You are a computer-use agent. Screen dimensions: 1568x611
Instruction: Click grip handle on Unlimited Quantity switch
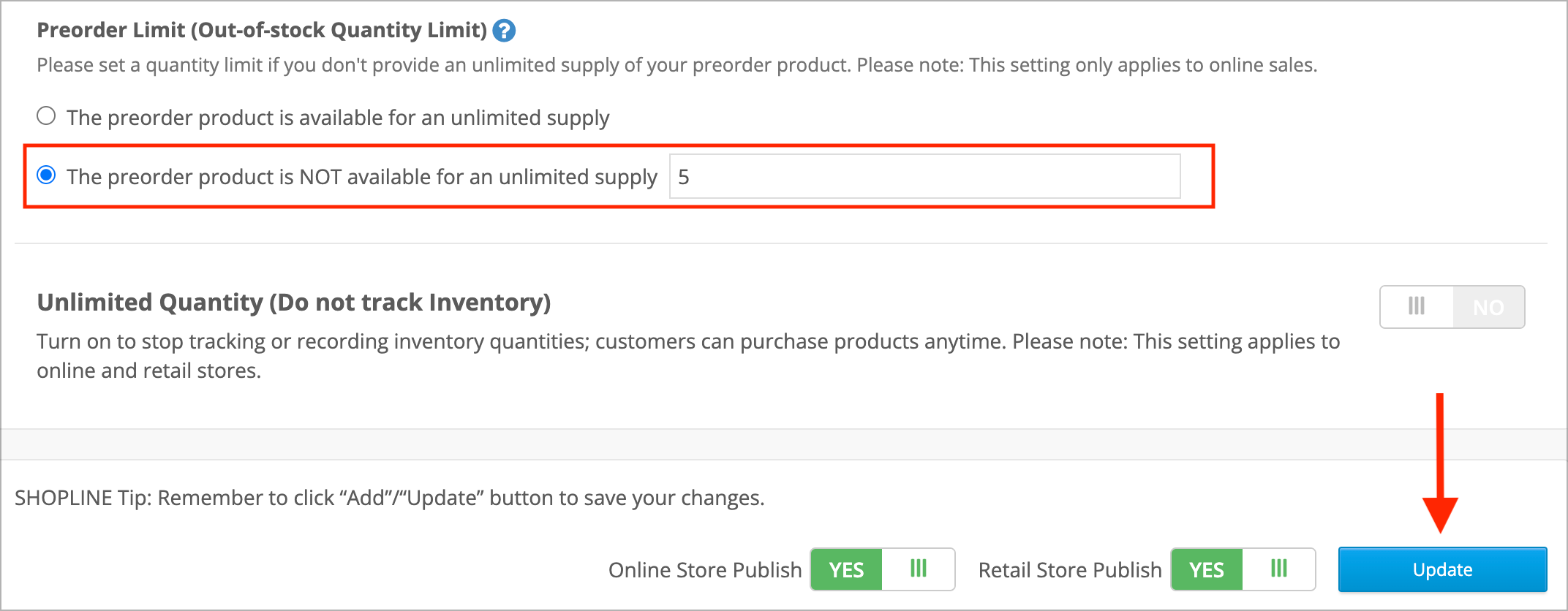pyautogui.click(x=1417, y=306)
